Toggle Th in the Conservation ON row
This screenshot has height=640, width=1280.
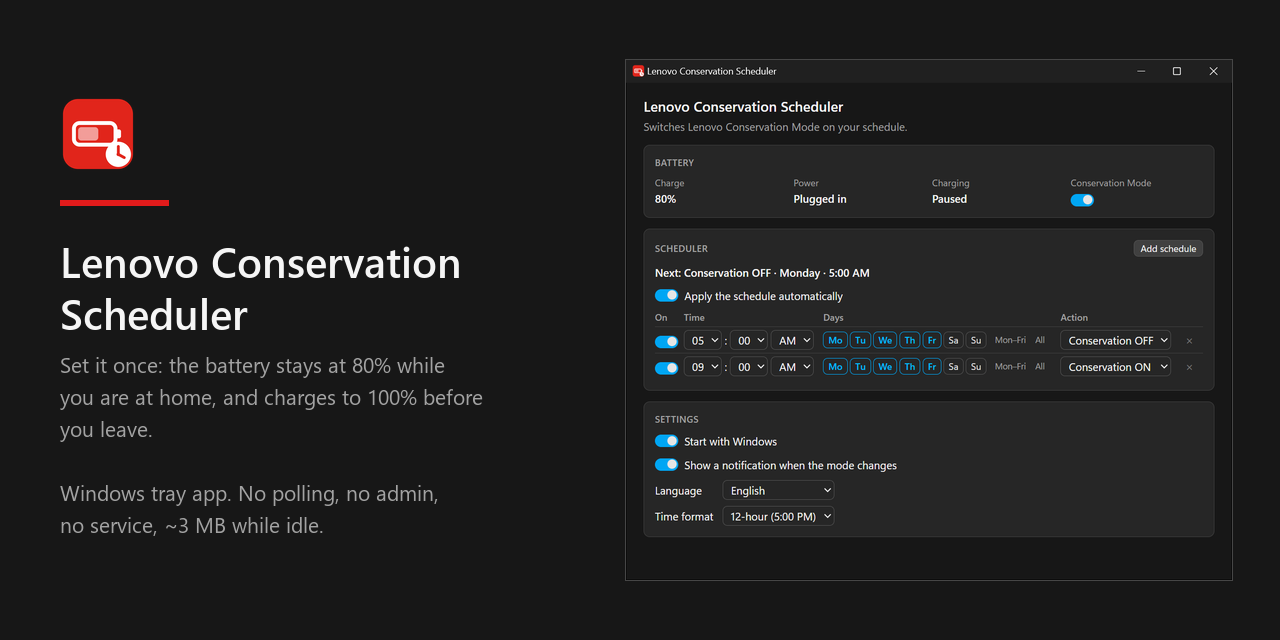tap(909, 367)
